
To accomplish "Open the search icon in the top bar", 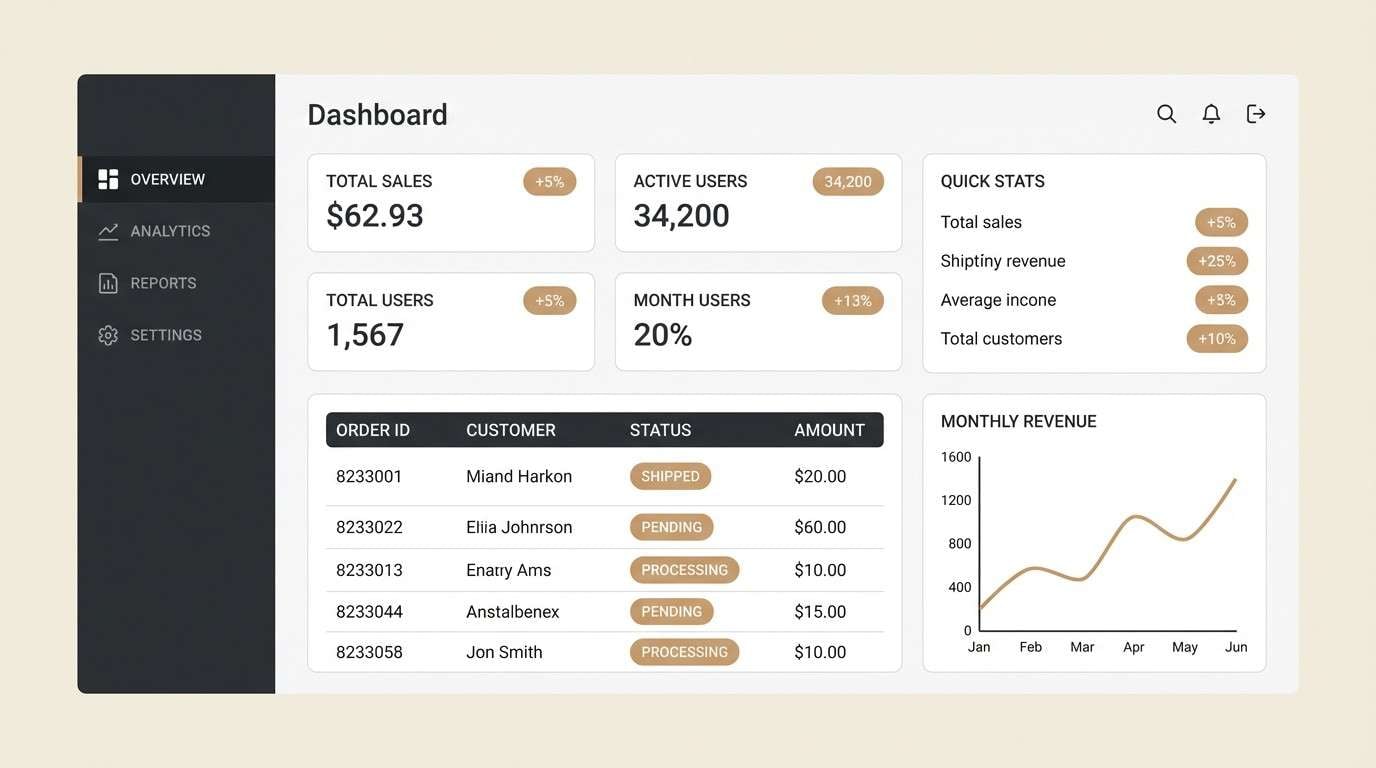I will 1166,113.
